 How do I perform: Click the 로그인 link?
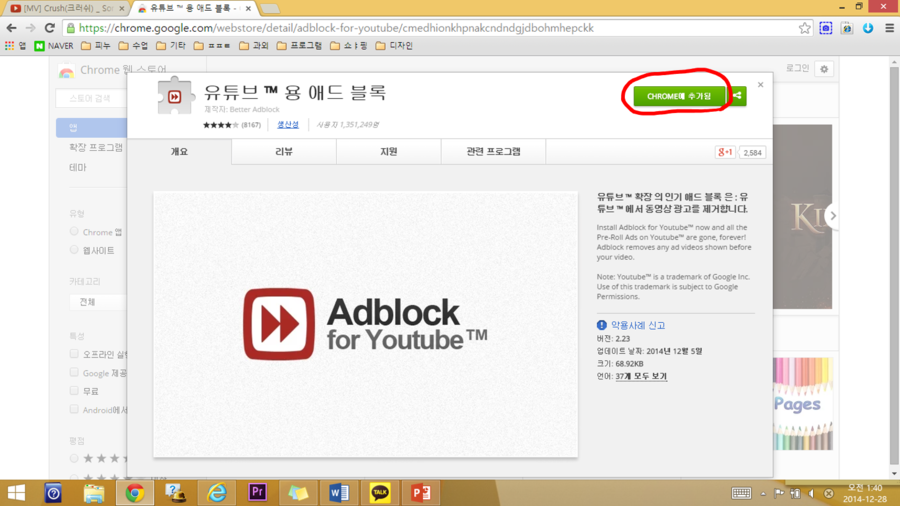click(x=797, y=68)
